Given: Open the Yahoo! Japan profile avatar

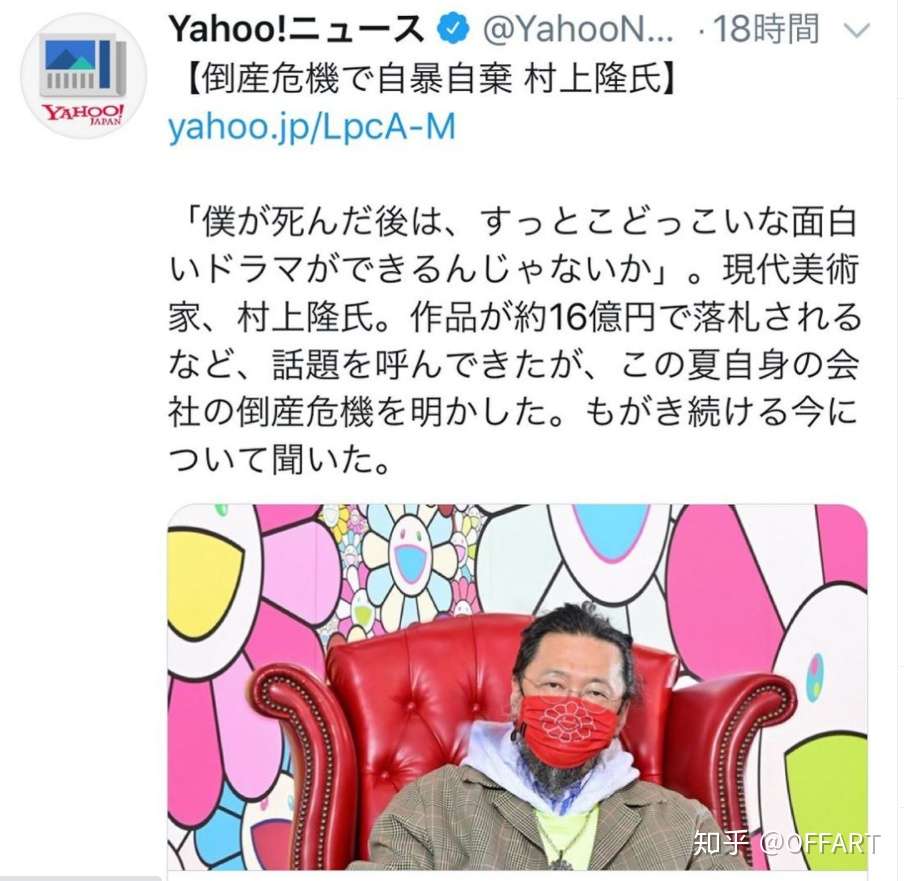Looking at the screenshot, I should tap(84, 76).
